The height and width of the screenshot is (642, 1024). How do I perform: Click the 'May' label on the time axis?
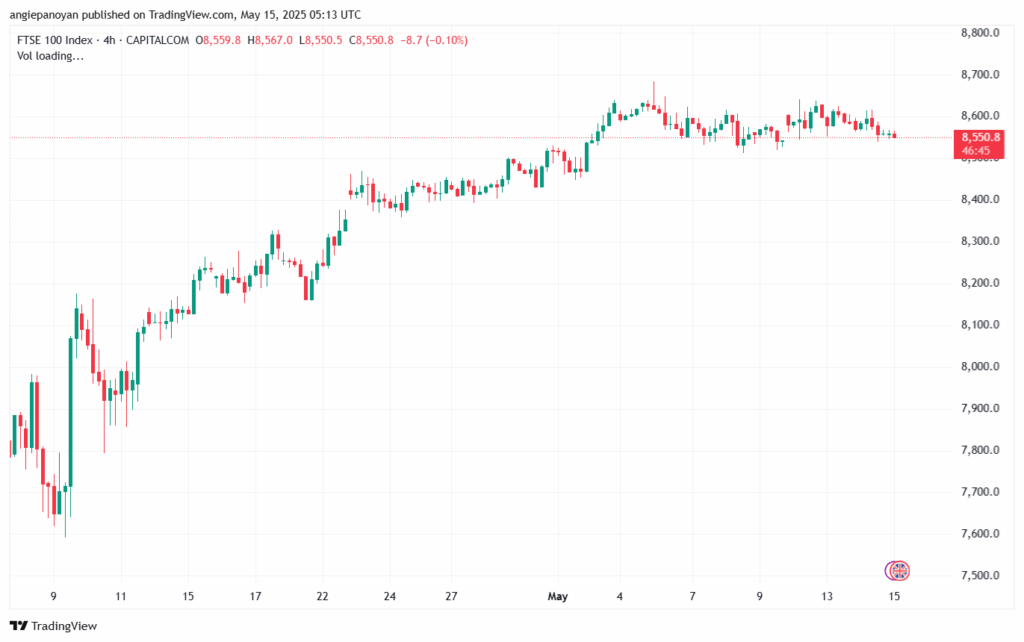click(x=558, y=596)
